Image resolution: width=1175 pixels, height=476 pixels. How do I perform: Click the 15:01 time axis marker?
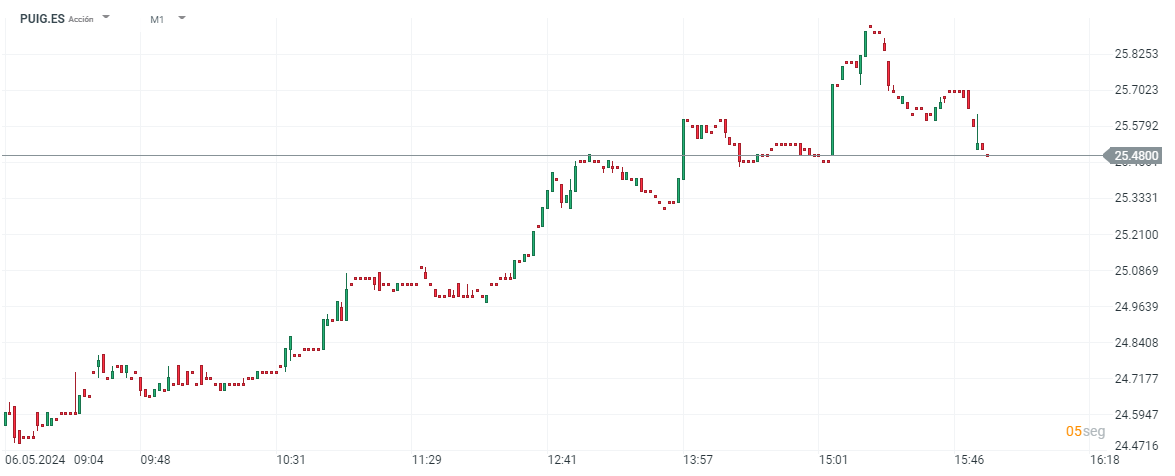pyautogui.click(x=833, y=460)
